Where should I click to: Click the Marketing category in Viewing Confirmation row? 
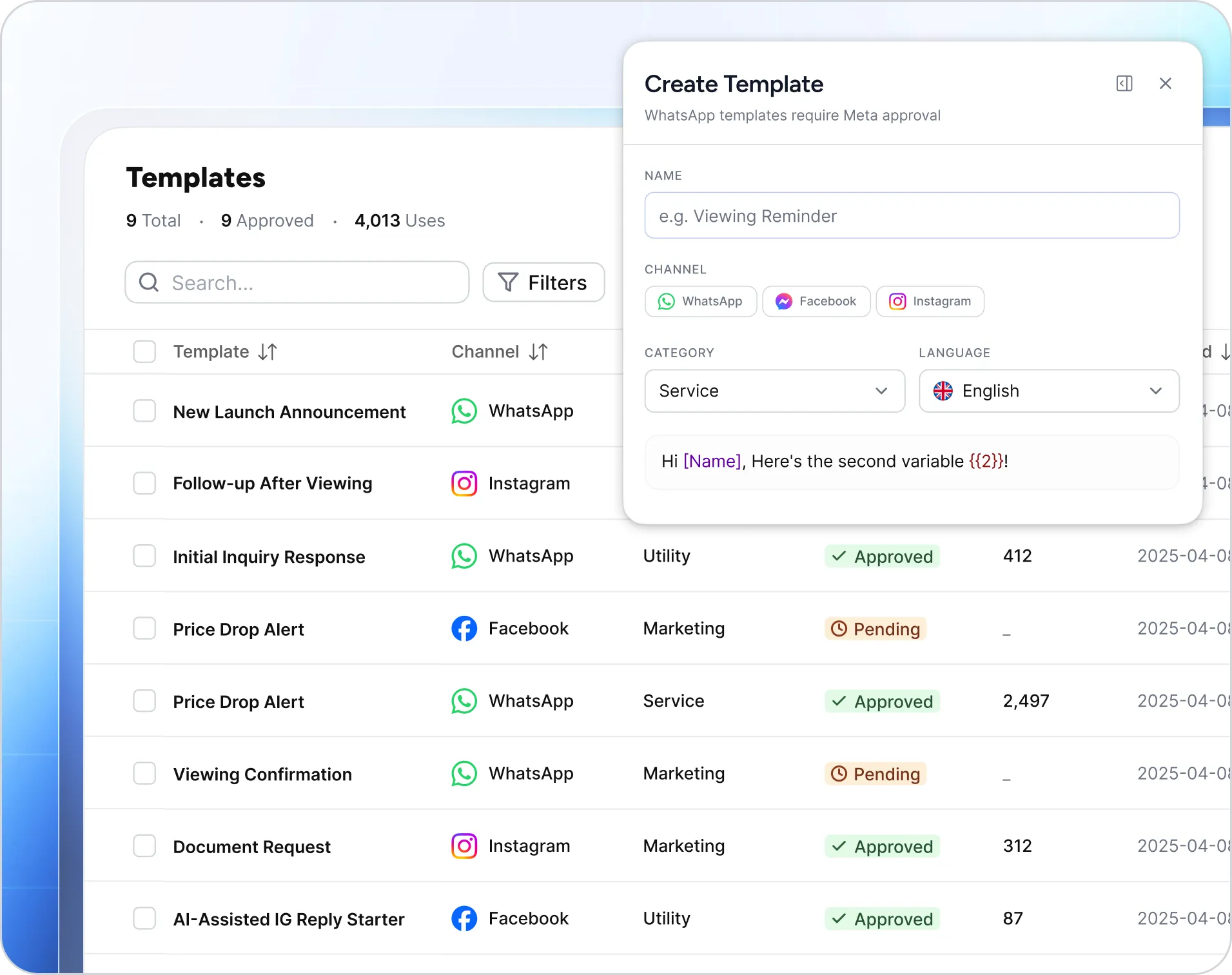[x=684, y=773]
